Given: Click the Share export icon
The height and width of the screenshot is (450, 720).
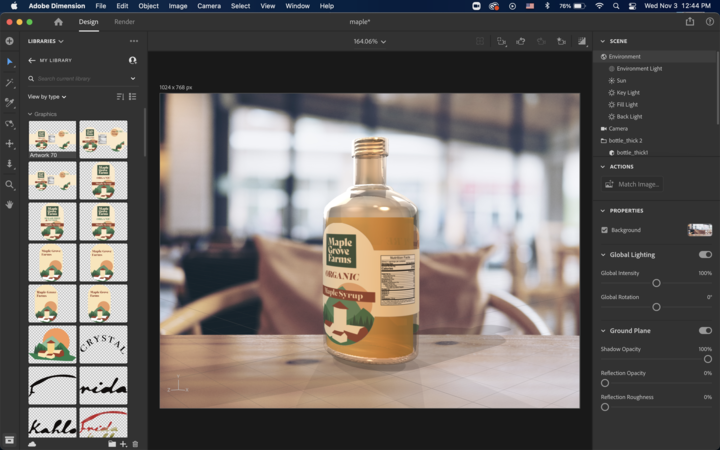Looking at the screenshot, I should tap(690, 22).
